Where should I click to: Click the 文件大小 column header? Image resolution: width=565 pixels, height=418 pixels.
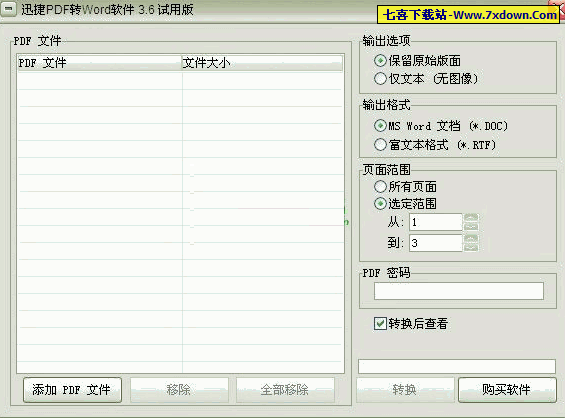[x=262, y=63]
